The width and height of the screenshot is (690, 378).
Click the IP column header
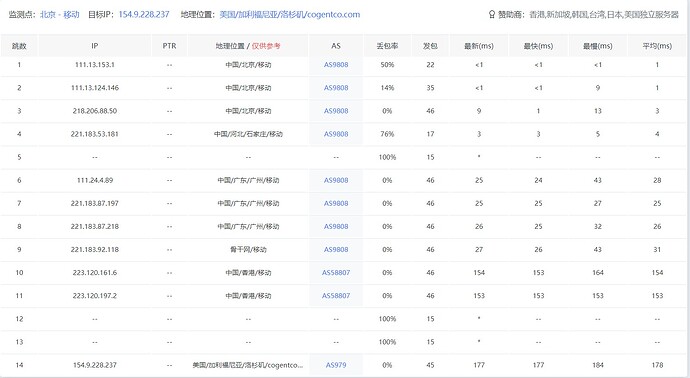95,46
